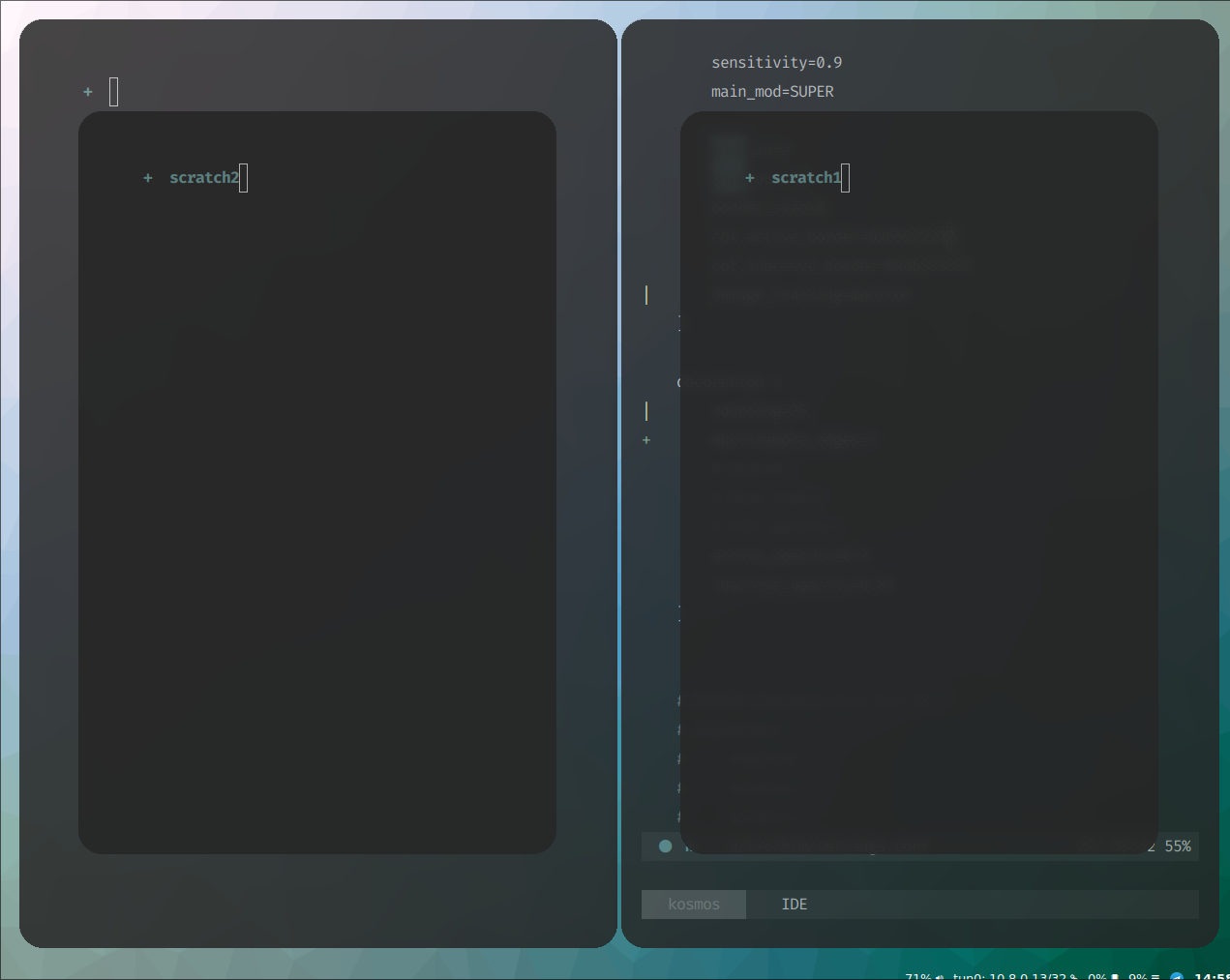
Task: Expand the folded block via green gutter plus
Action: (x=645, y=440)
